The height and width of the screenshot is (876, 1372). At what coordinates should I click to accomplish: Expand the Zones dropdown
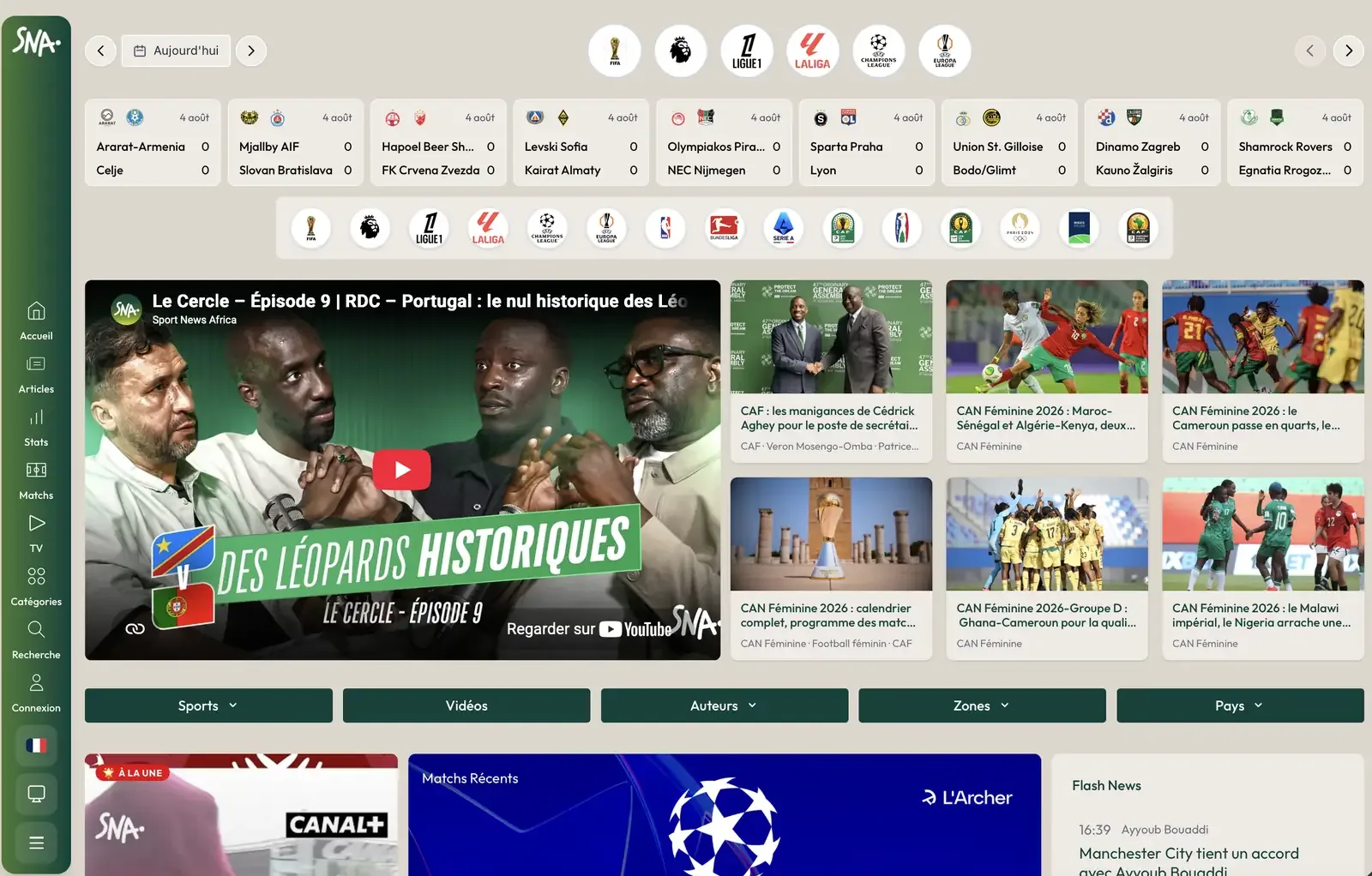click(x=982, y=705)
